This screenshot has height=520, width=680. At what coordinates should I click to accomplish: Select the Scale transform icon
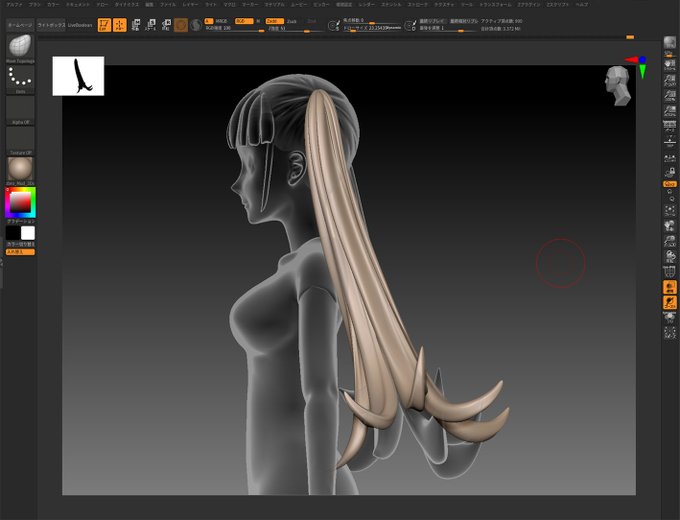pyautogui.click(x=151, y=25)
